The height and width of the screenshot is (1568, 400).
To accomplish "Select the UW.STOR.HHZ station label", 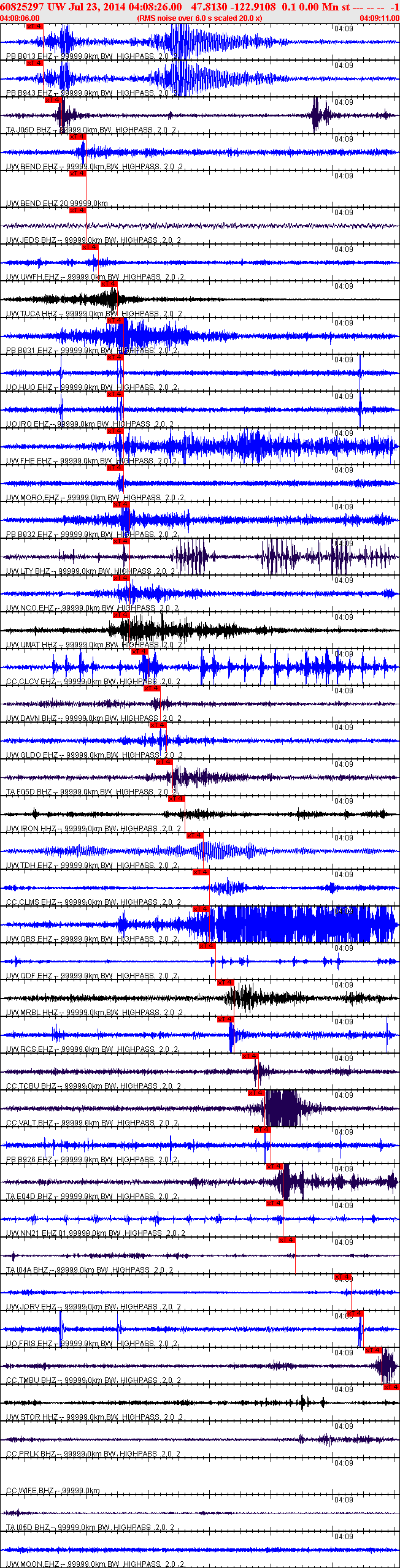I will pos(94,1417).
